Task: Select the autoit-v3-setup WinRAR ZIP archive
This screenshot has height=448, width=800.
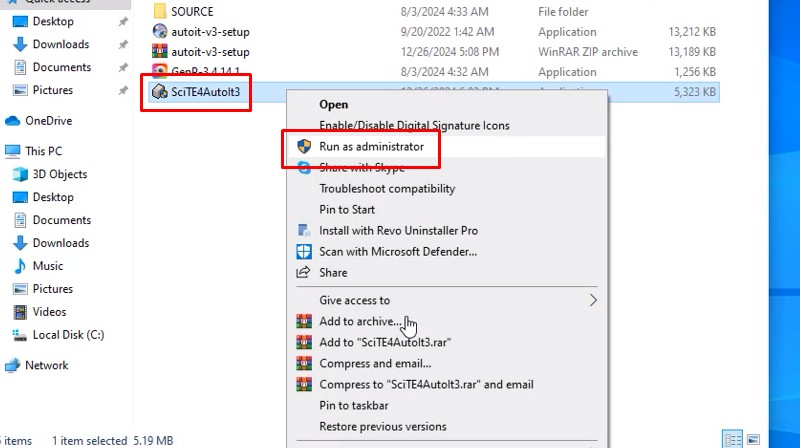Action: pos(210,51)
